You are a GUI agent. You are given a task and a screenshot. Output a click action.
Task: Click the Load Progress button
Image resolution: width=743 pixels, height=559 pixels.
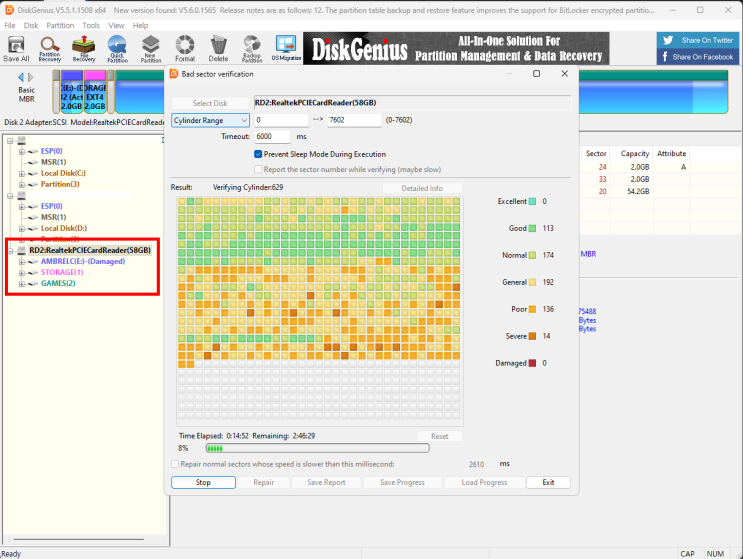(484, 482)
